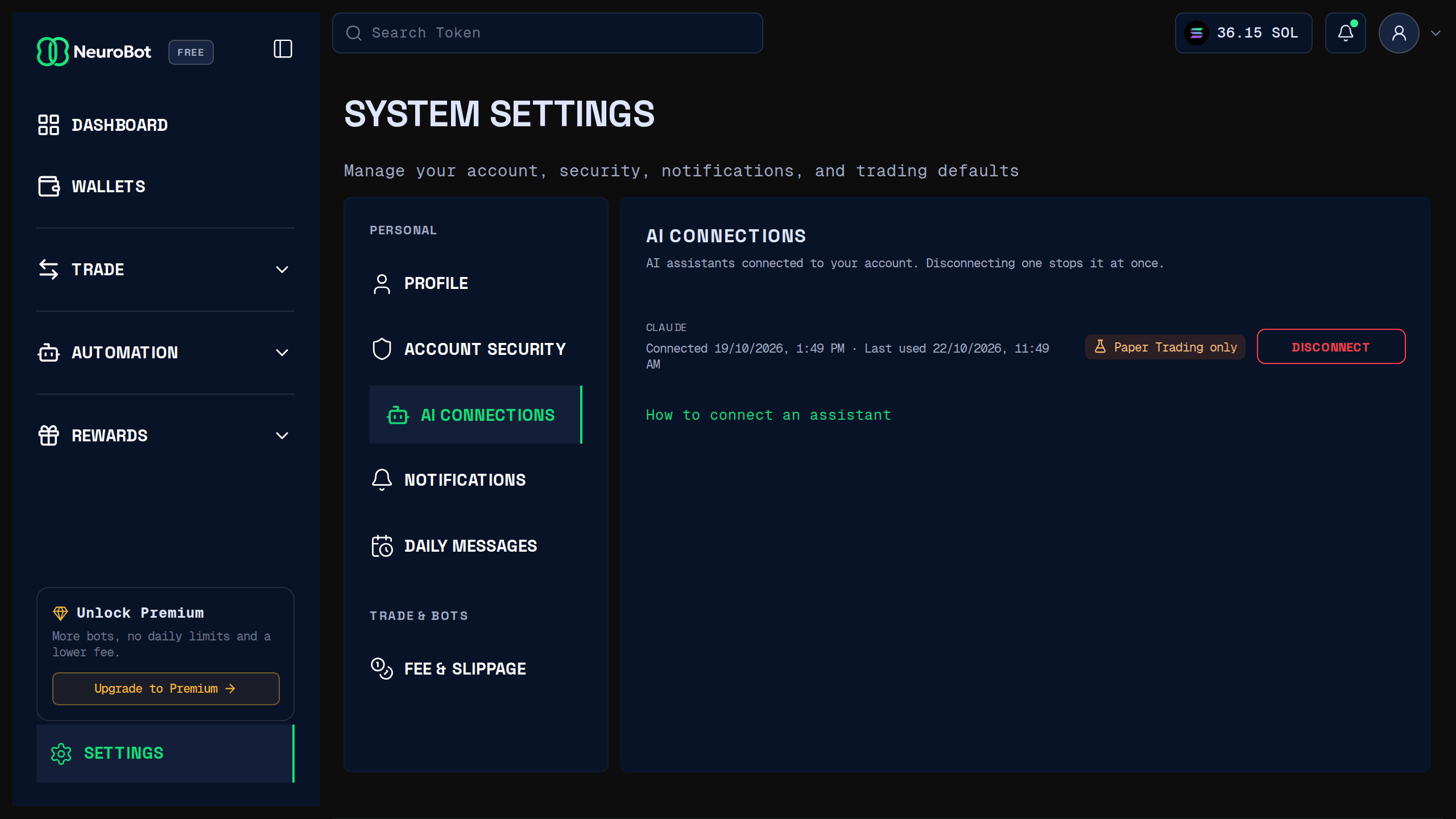
Task: Click the NeuroBot logo icon
Action: tap(53, 52)
